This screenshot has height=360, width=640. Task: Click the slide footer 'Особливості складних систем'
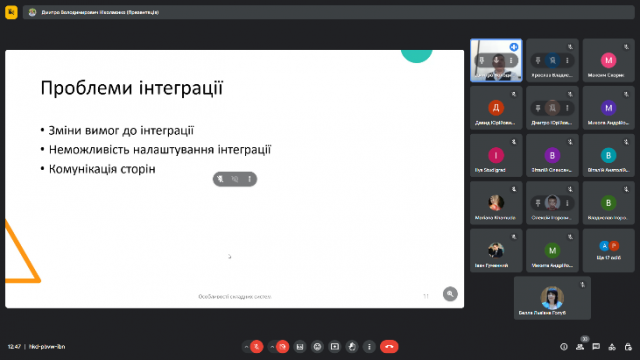[235, 297]
